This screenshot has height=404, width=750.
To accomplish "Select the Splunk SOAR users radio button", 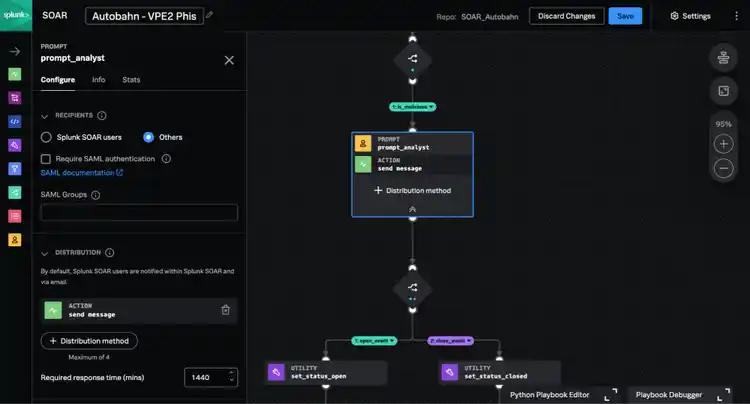I will coord(46,137).
